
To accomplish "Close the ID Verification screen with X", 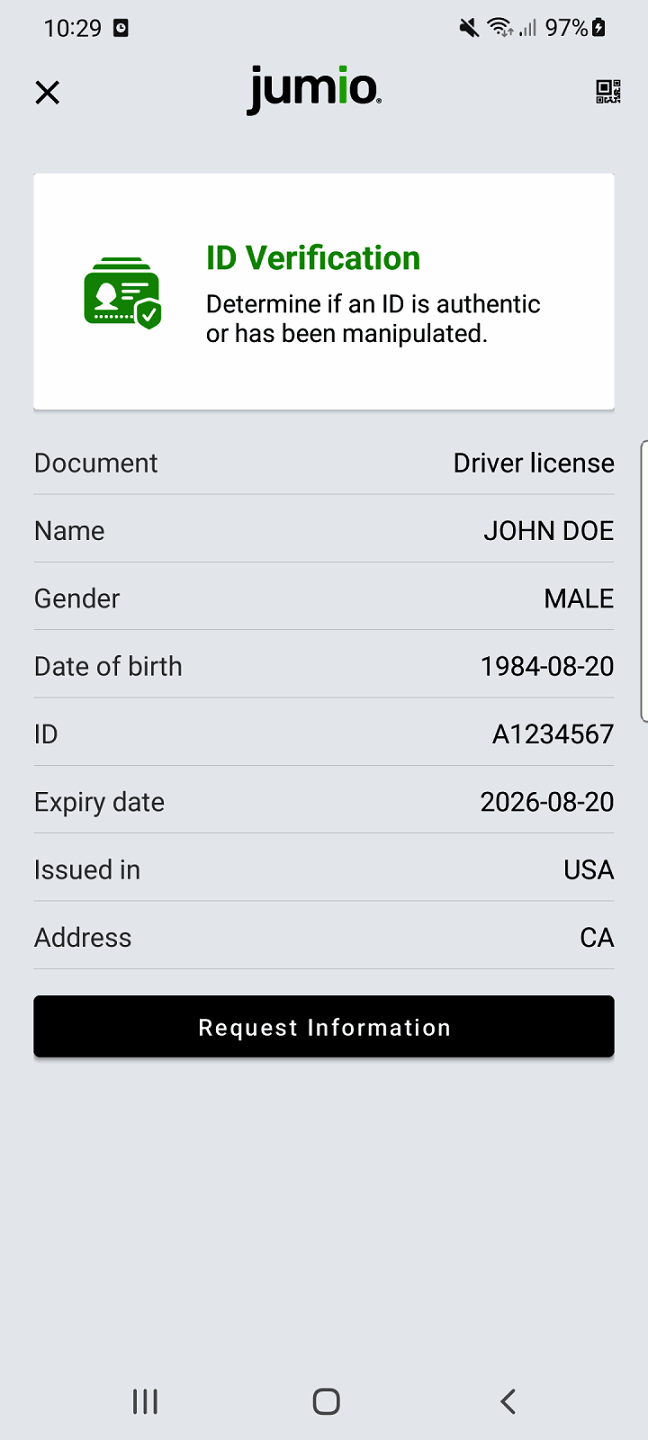I will pos(47,92).
